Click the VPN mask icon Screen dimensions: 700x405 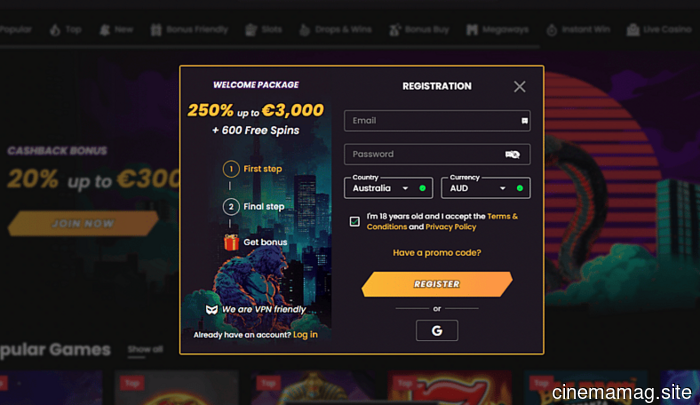point(211,310)
